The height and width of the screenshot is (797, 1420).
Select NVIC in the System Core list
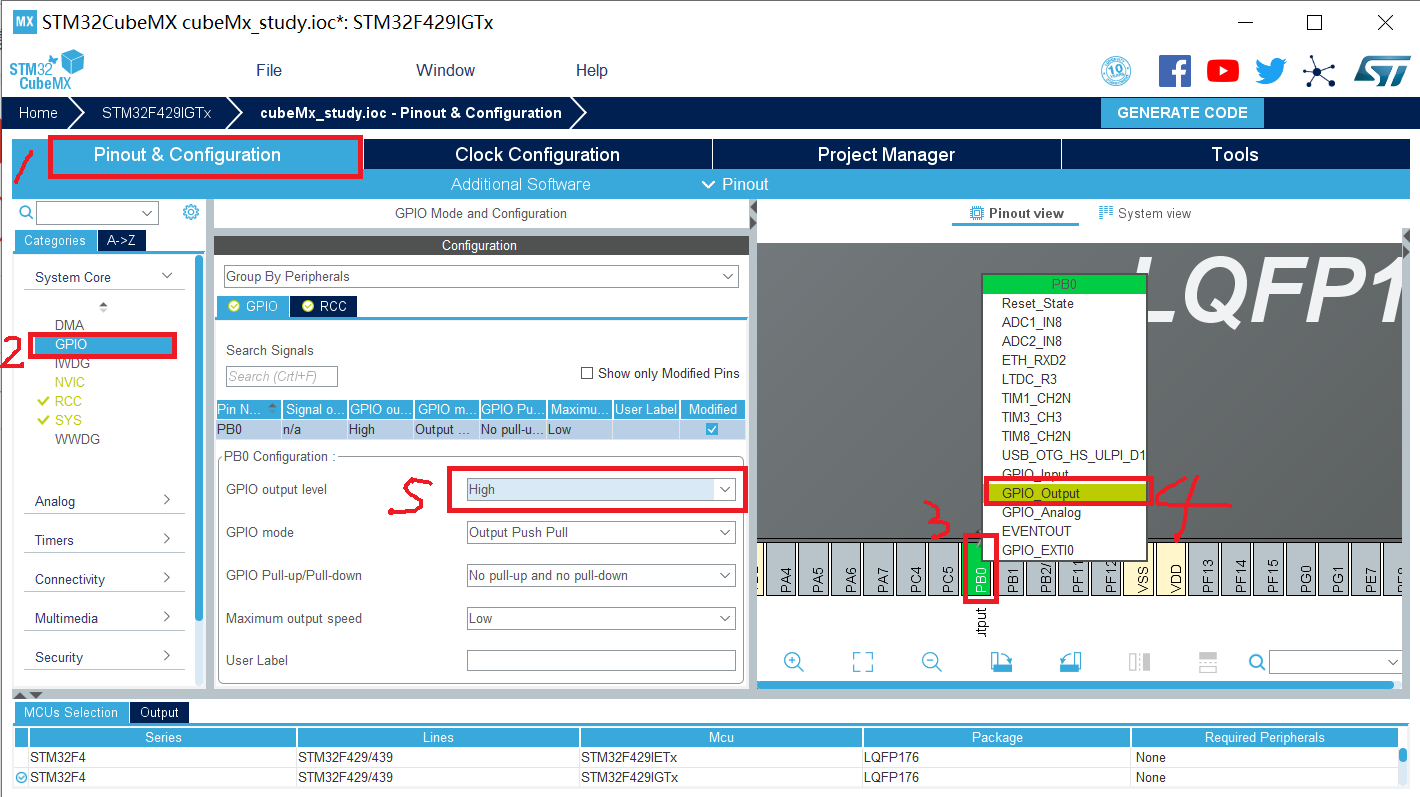70,382
